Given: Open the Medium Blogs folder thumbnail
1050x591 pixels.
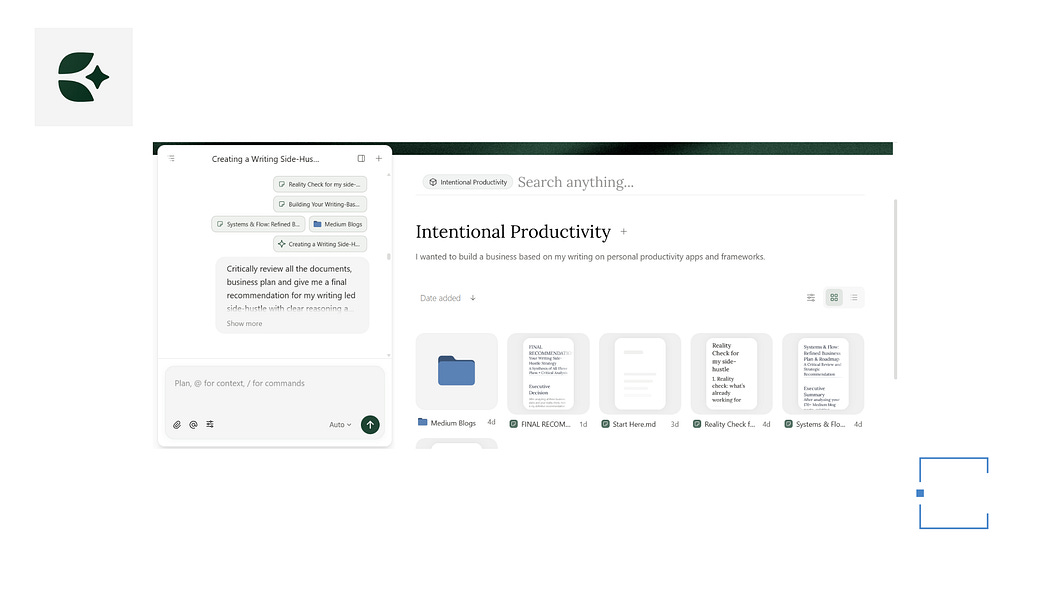Looking at the screenshot, I should pos(457,371).
